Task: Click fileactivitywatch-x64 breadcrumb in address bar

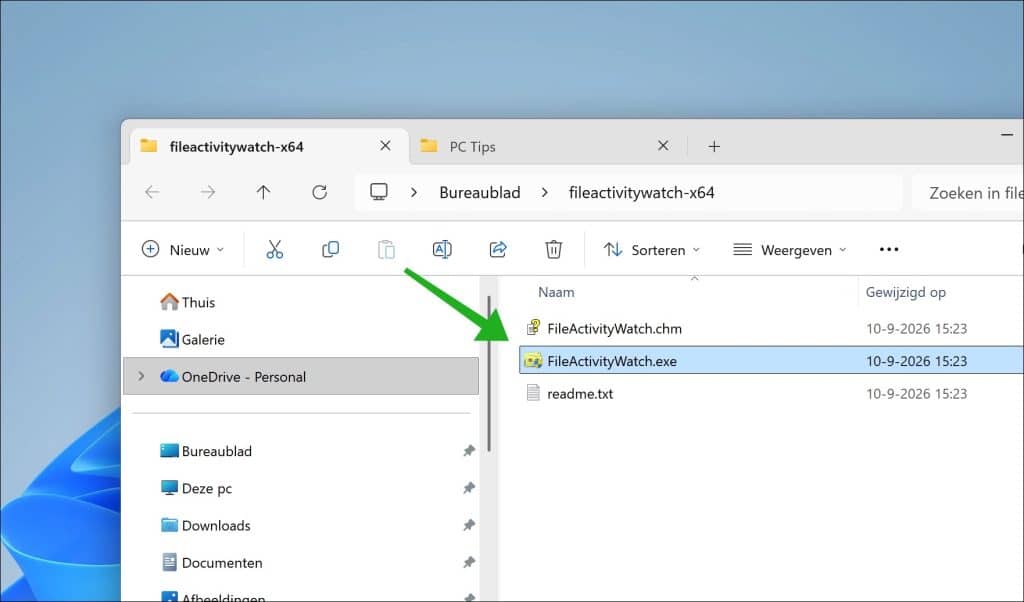Action: (x=641, y=193)
